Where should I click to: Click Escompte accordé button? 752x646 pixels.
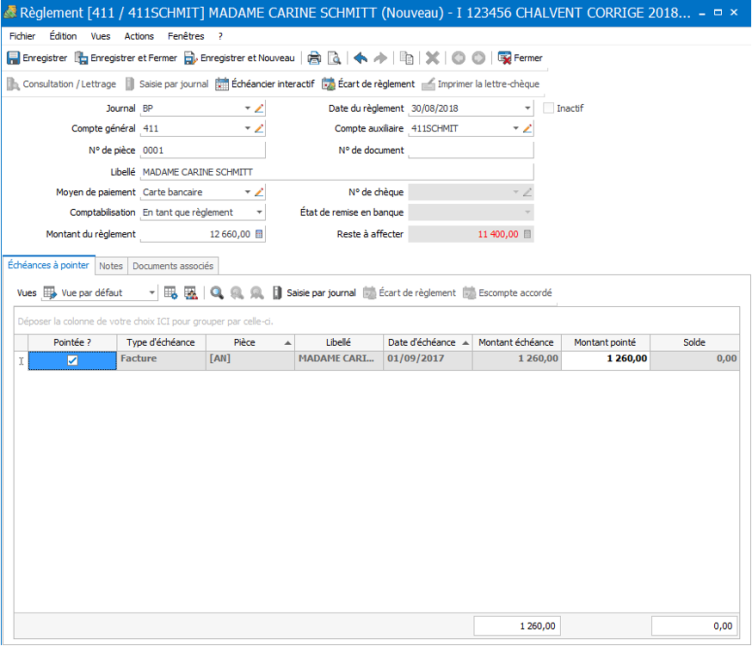click(x=507, y=293)
